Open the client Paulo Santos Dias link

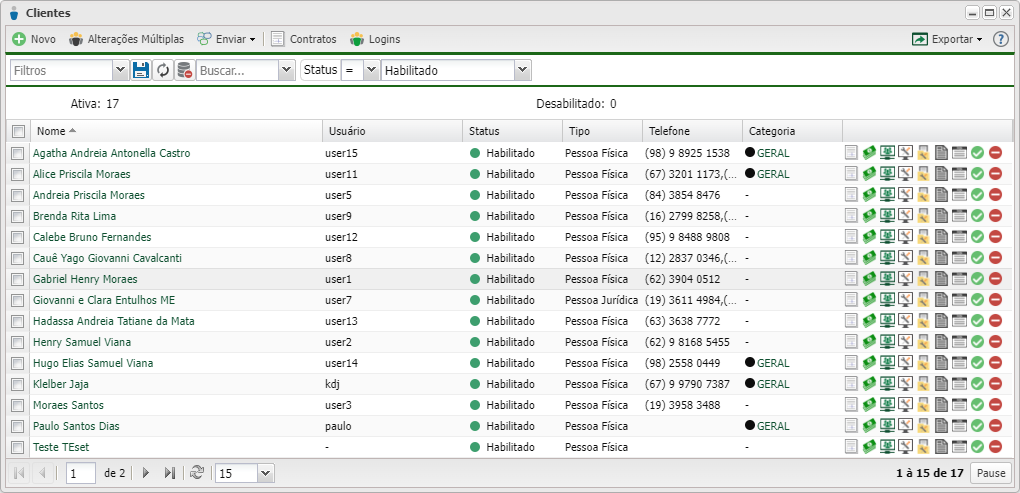(76, 426)
